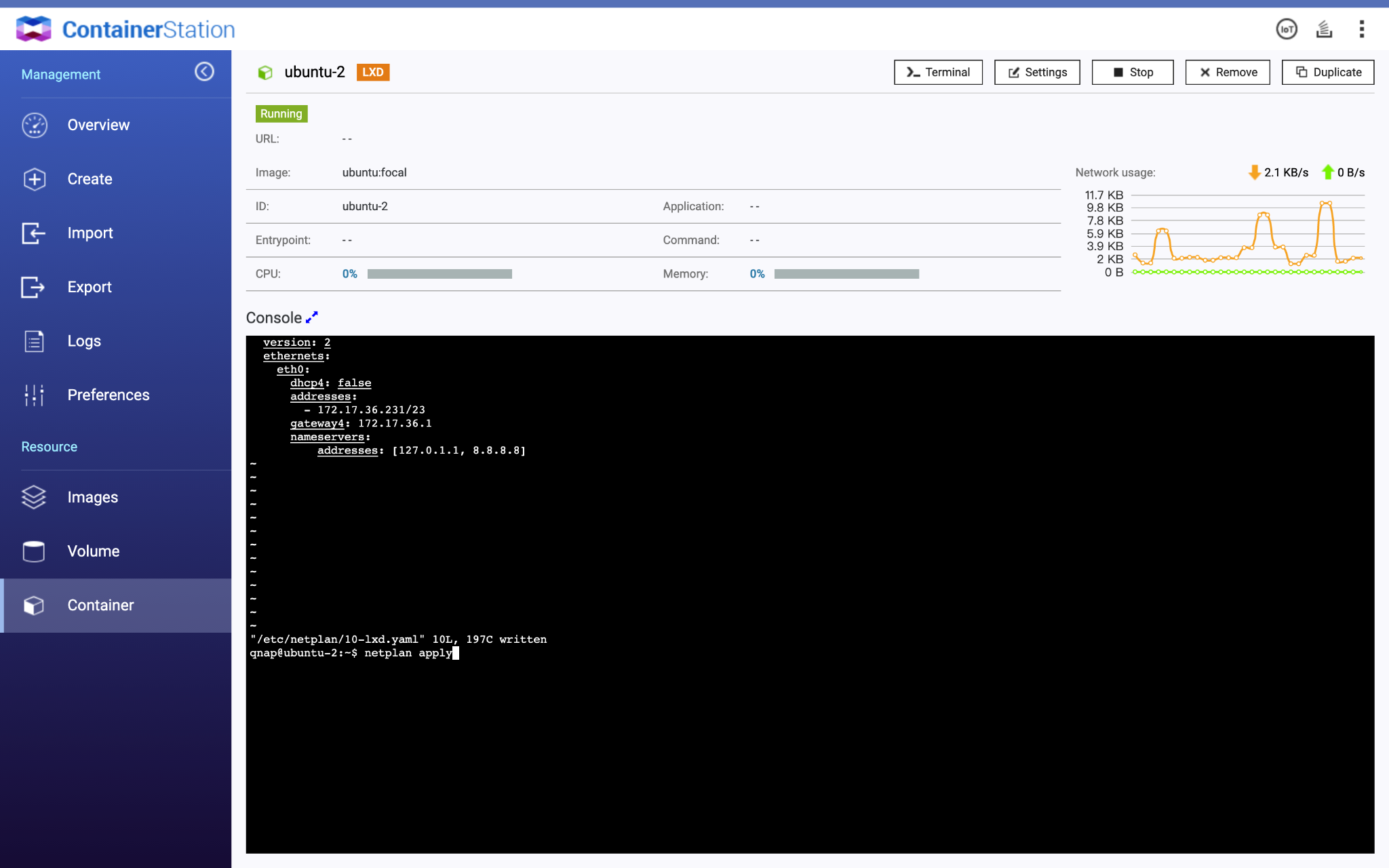Click the Overview gauge icon

click(35, 125)
